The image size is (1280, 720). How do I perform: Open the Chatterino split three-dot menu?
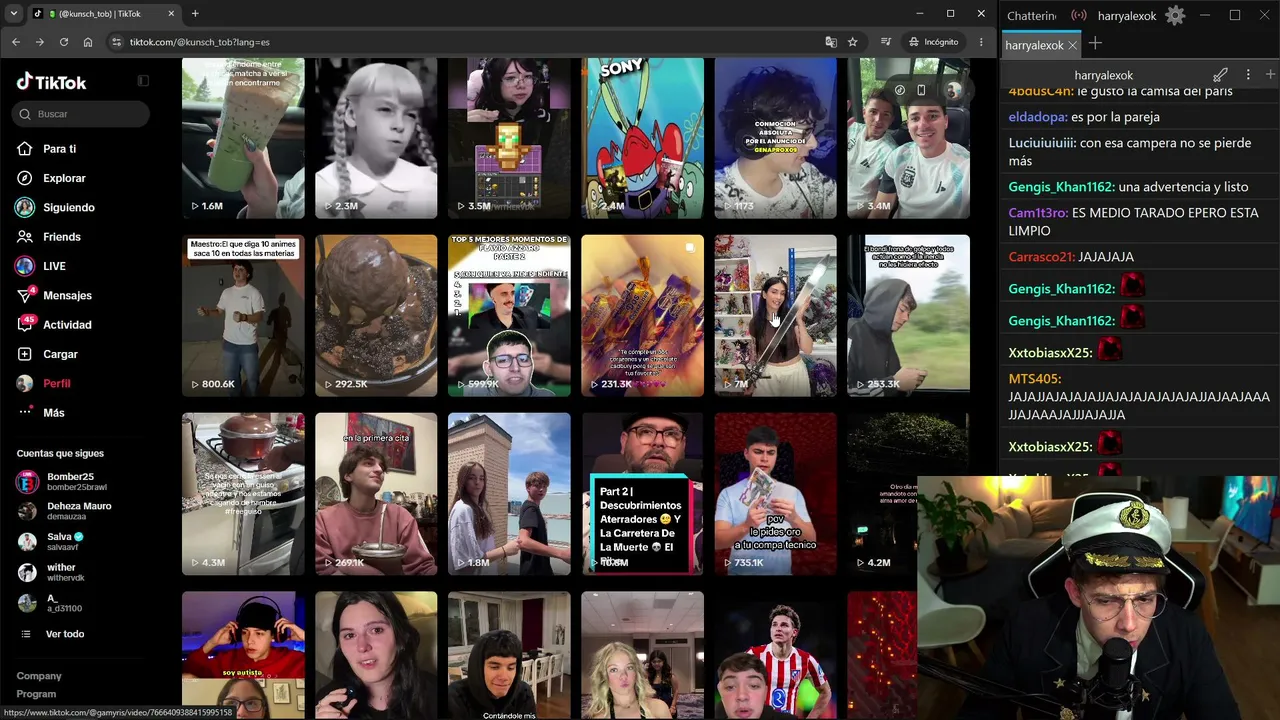pos(1248,75)
